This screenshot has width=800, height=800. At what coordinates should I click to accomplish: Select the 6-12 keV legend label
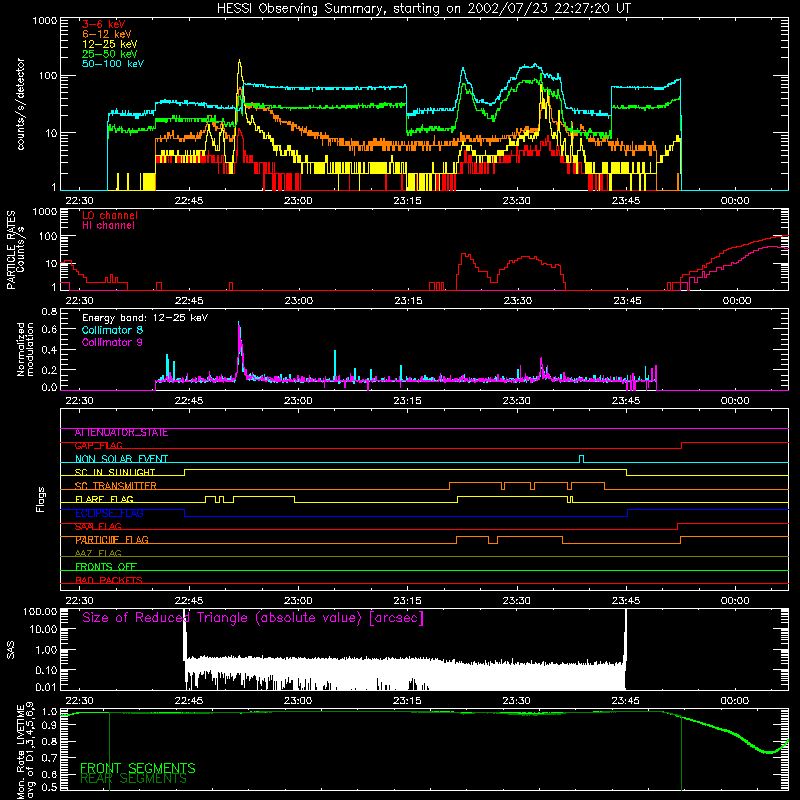tap(107, 34)
